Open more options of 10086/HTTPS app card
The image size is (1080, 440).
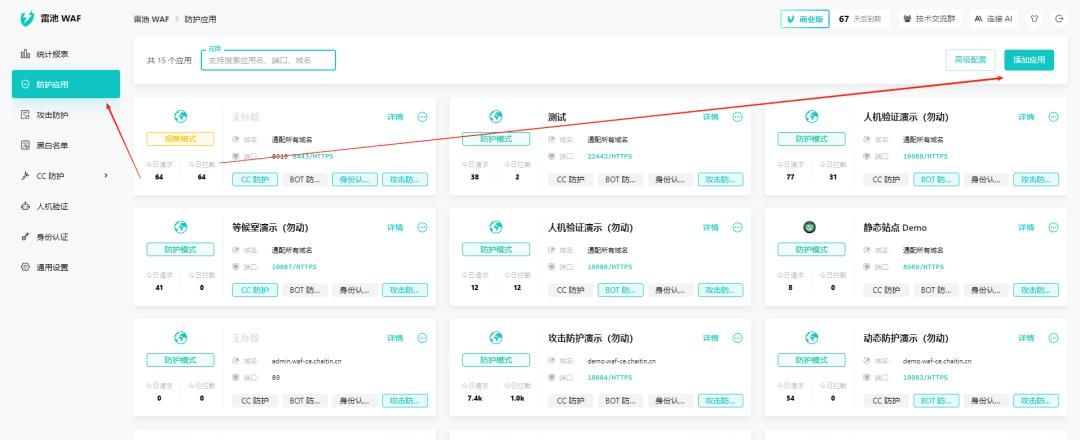[738, 227]
